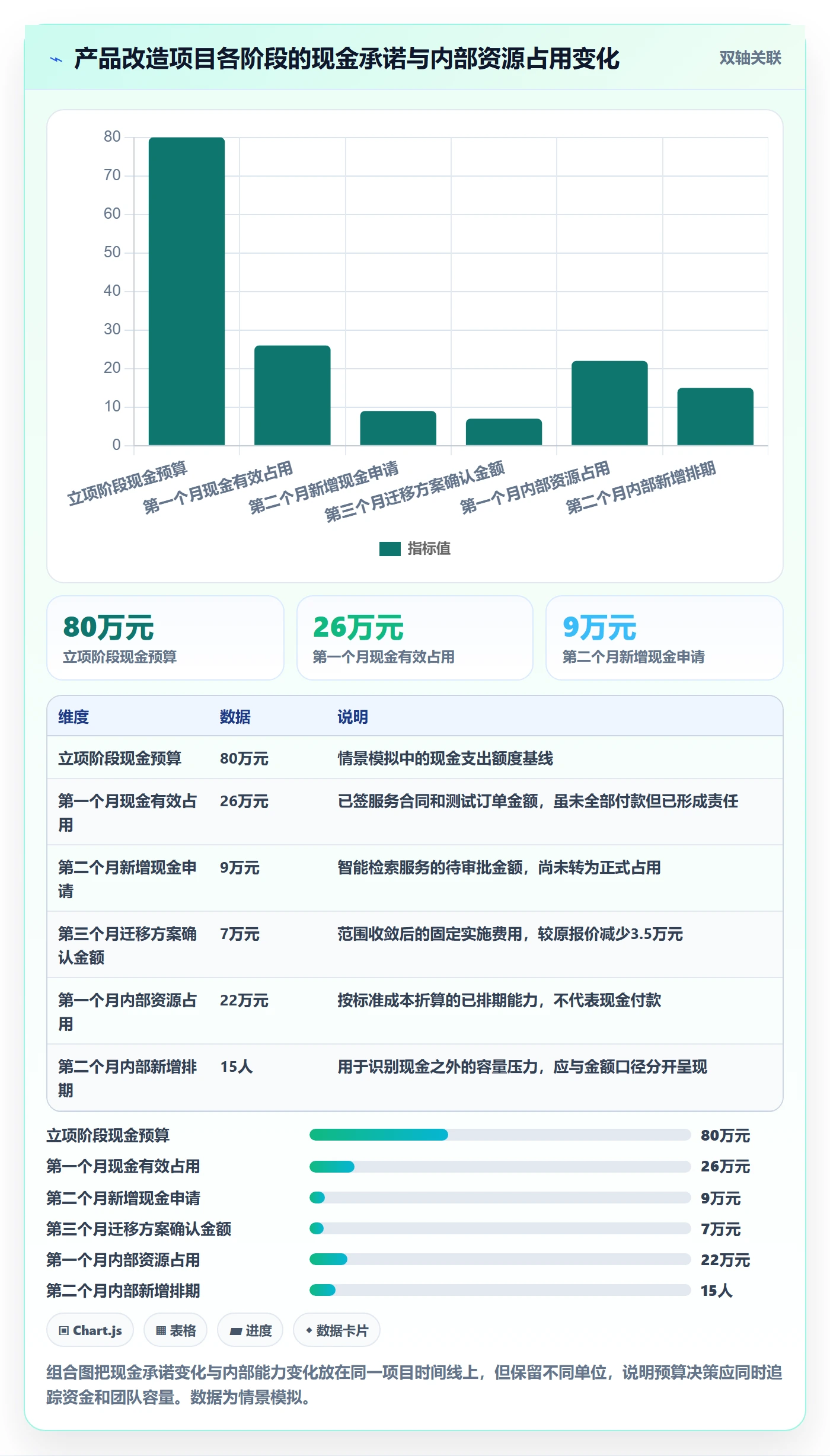The width and height of the screenshot is (830, 1456).
Task: Click the 双轴关联 badge in the header
Action: click(750, 58)
